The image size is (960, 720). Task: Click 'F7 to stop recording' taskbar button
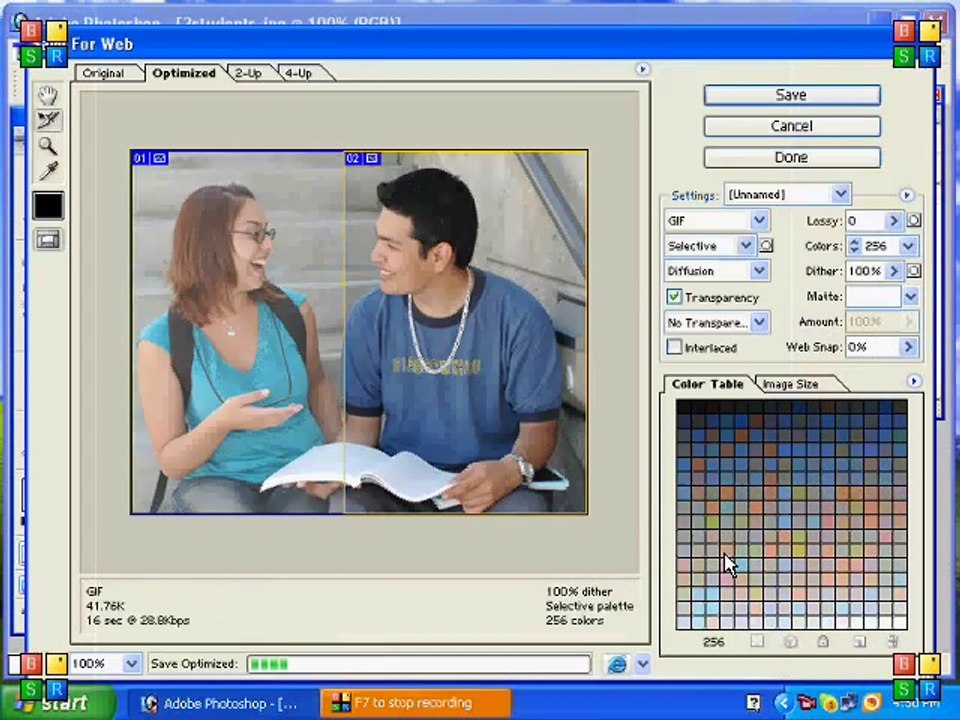click(x=416, y=703)
